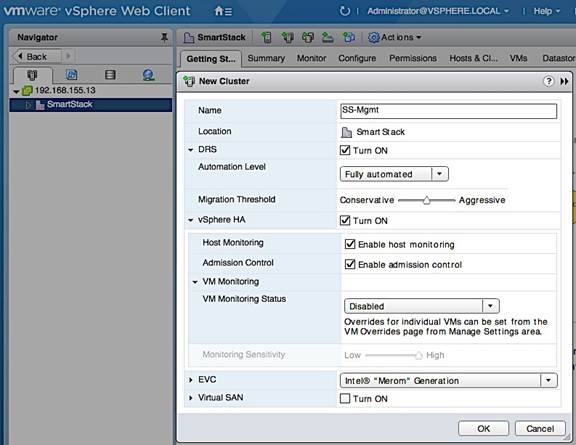Switch to the VMs tab
The width and height of the screenshot is (576, 445).
(x=518, y=58)
